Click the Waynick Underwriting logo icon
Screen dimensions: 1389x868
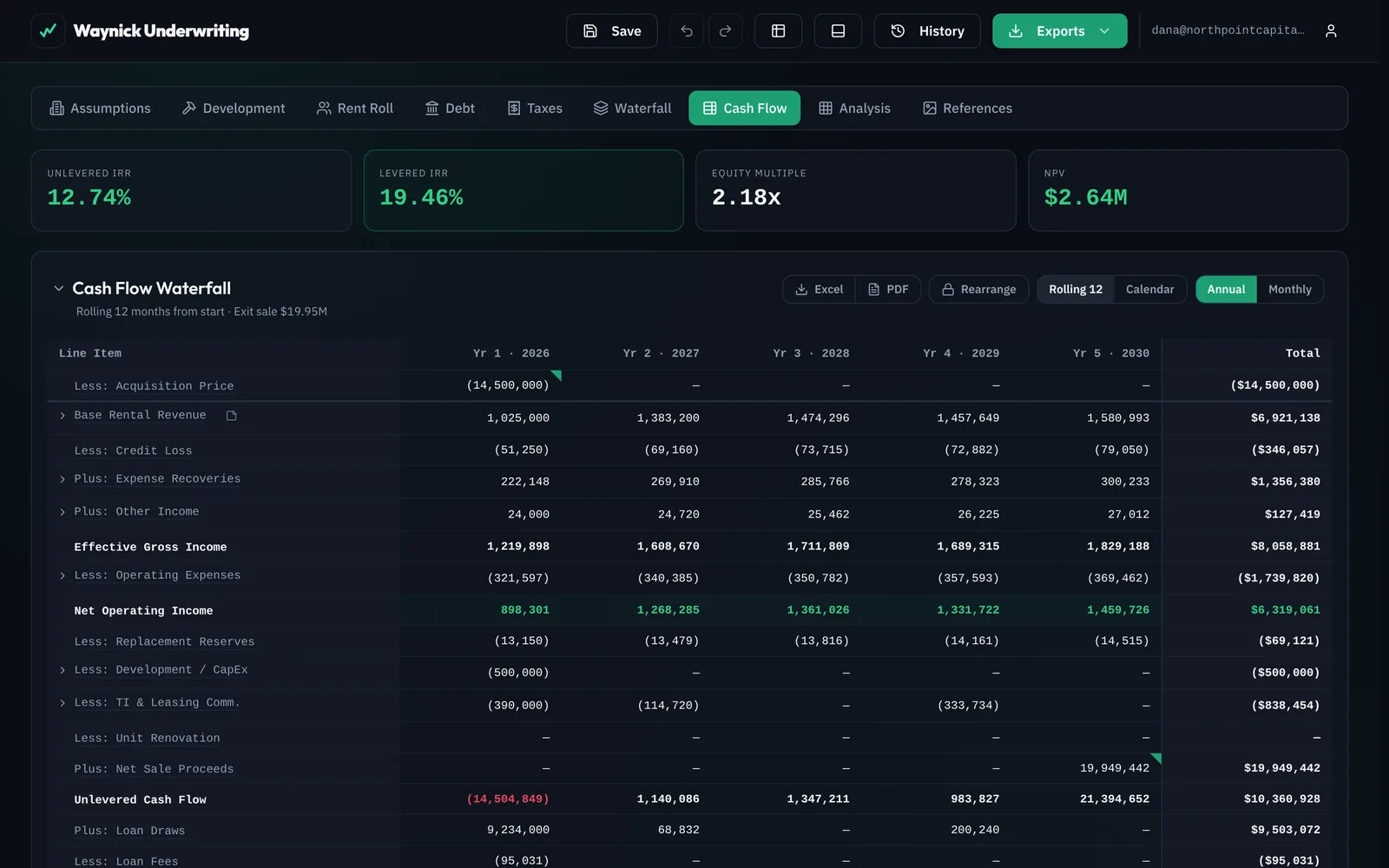(49, 31)
